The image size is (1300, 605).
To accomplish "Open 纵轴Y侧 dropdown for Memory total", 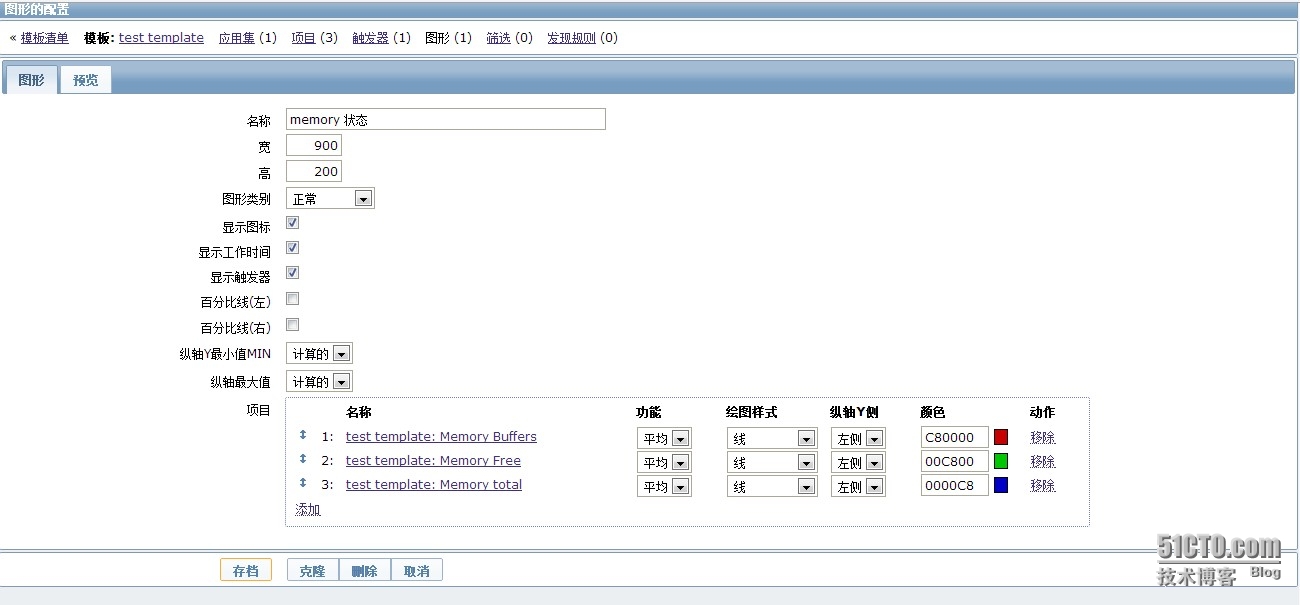I will [858, 486].
